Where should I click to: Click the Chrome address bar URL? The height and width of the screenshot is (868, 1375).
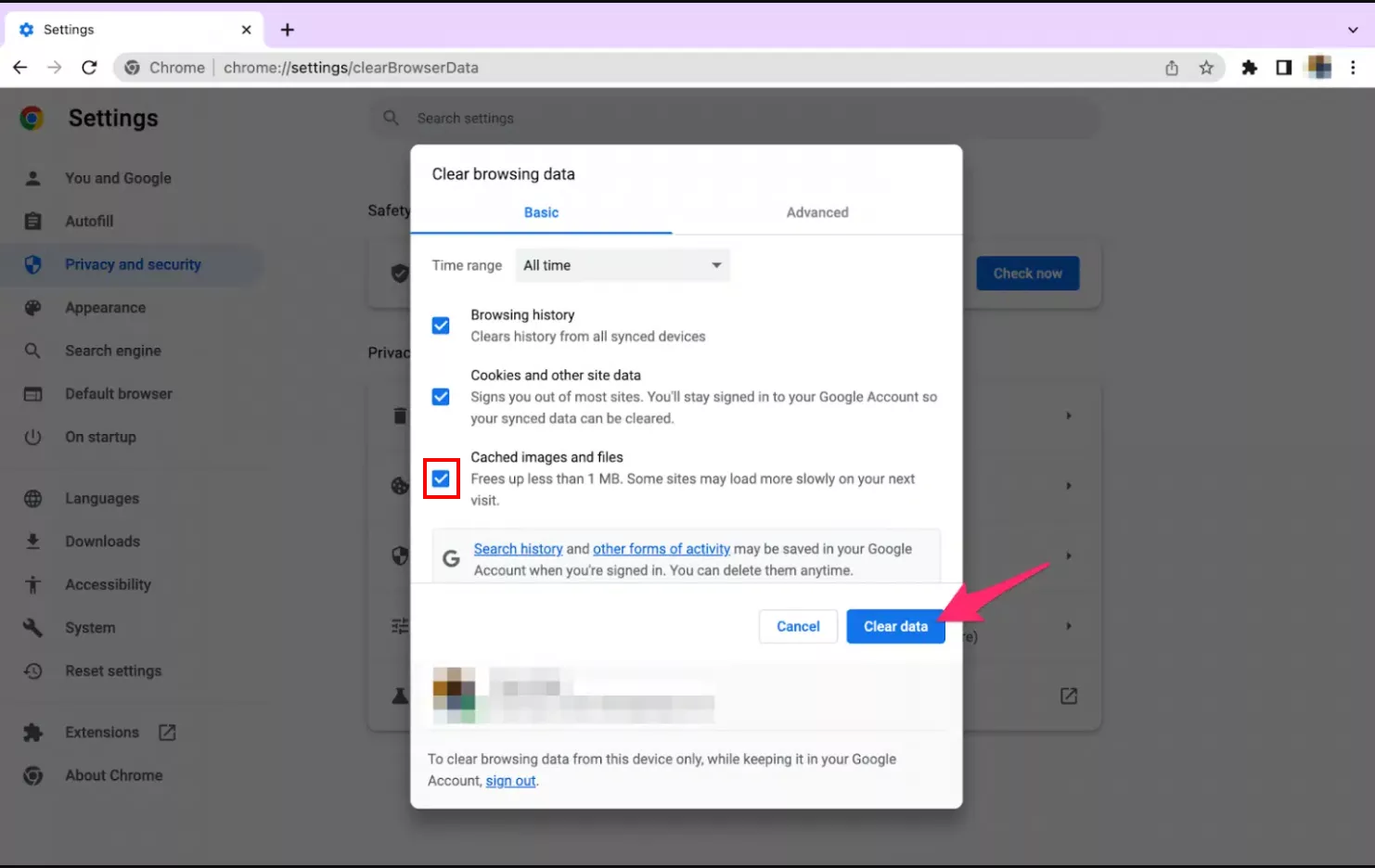(x=351, y=68)
